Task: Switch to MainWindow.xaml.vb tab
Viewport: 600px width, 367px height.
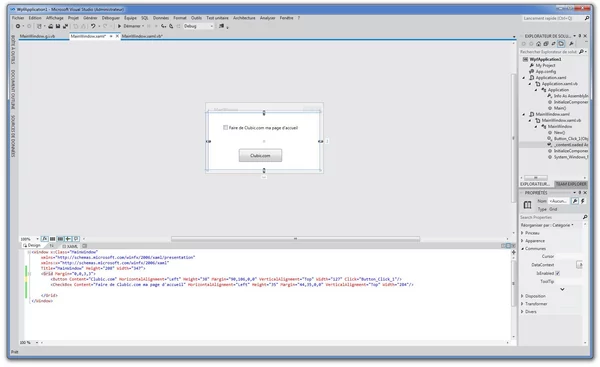Action: [x=142, y=36]
